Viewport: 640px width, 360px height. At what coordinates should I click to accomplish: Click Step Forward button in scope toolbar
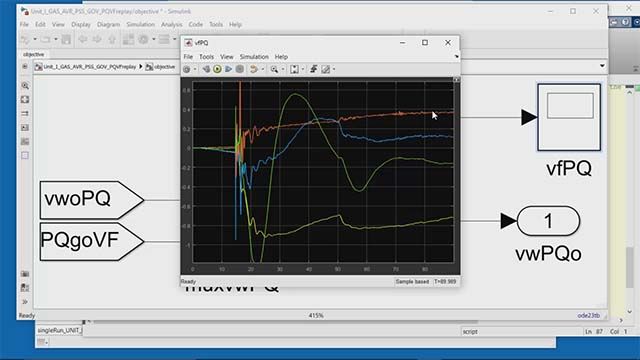tap(229, 69)
